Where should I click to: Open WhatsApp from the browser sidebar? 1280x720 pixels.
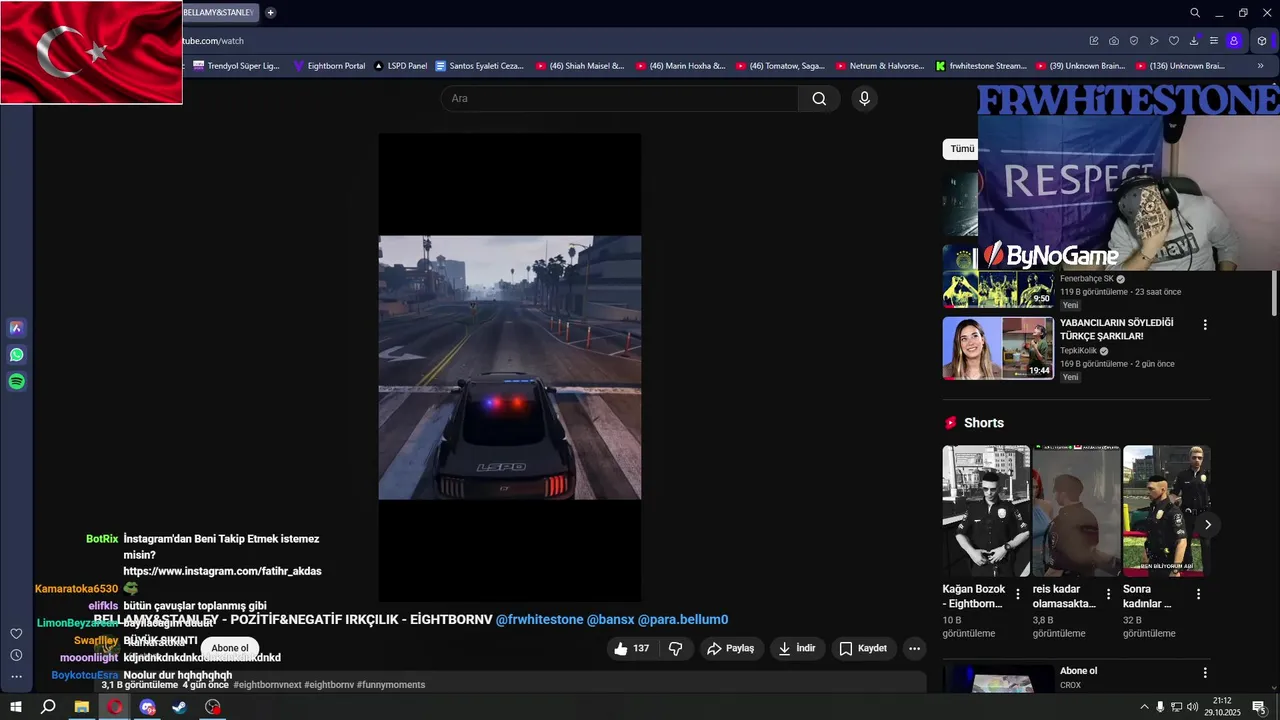tap(16, 355)
